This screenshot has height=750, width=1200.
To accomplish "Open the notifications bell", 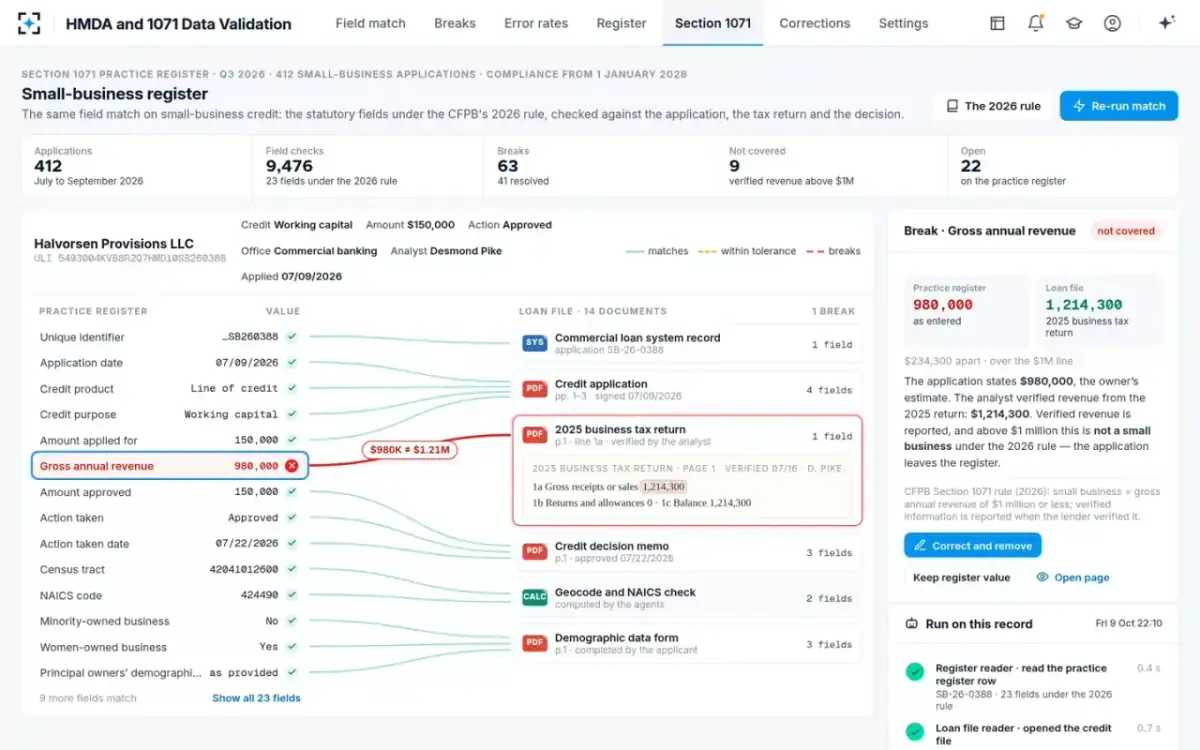I will 1036,23.
